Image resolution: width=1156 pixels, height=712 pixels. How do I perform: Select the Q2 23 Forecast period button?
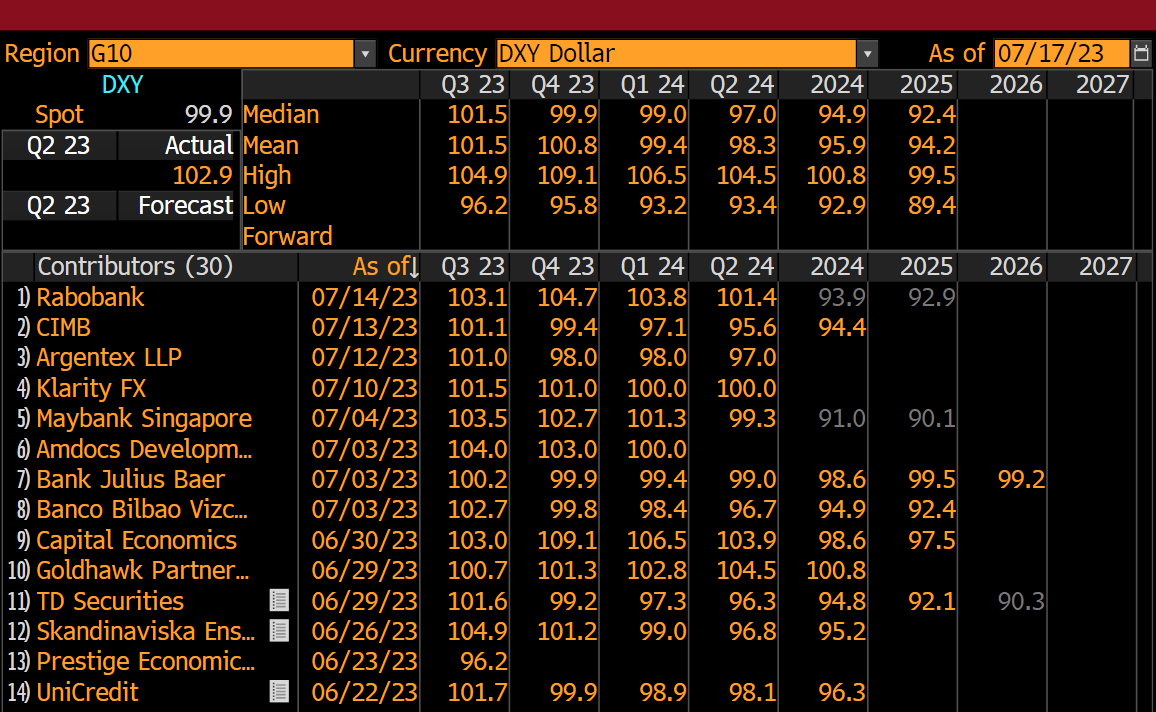click(58, 206)
